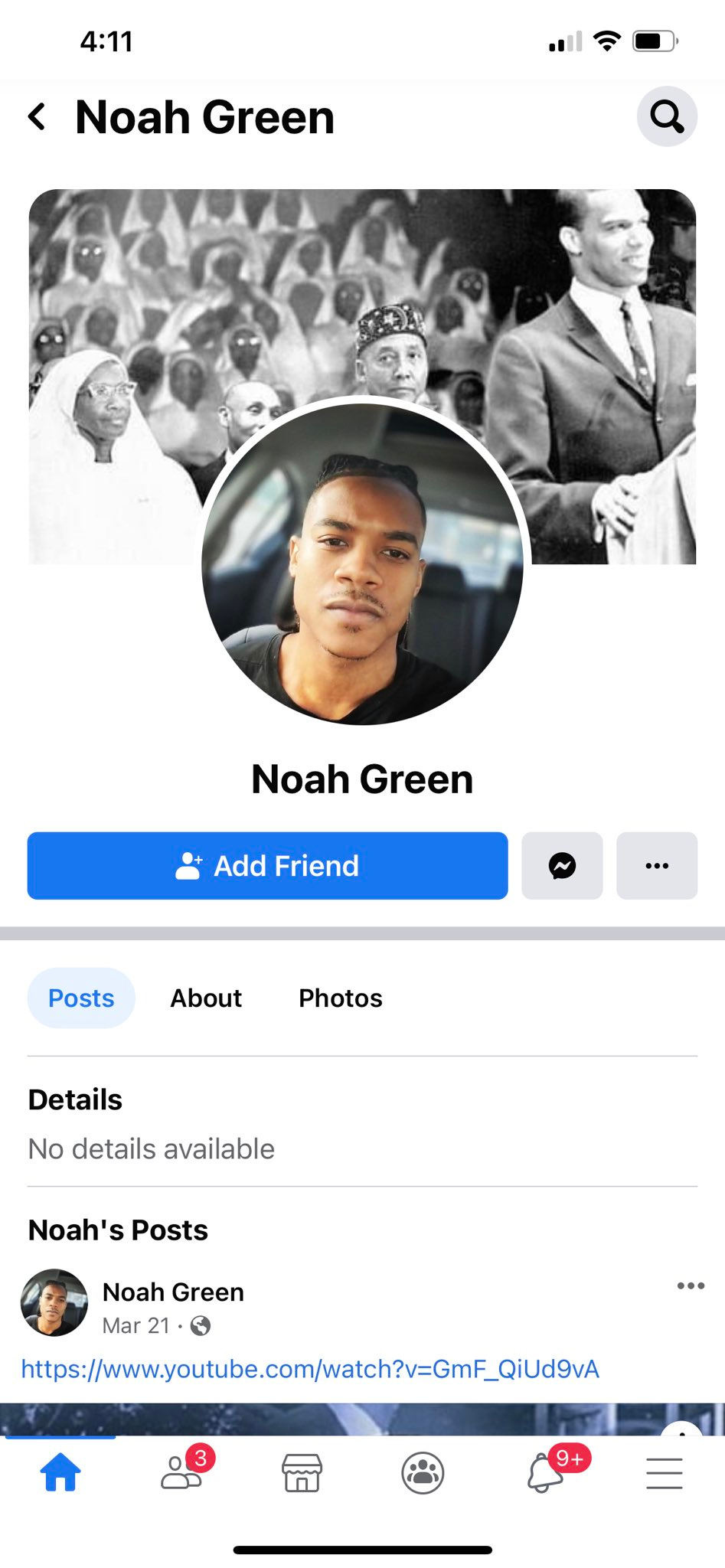View the circular profile picture

click(x=362, y=563)
